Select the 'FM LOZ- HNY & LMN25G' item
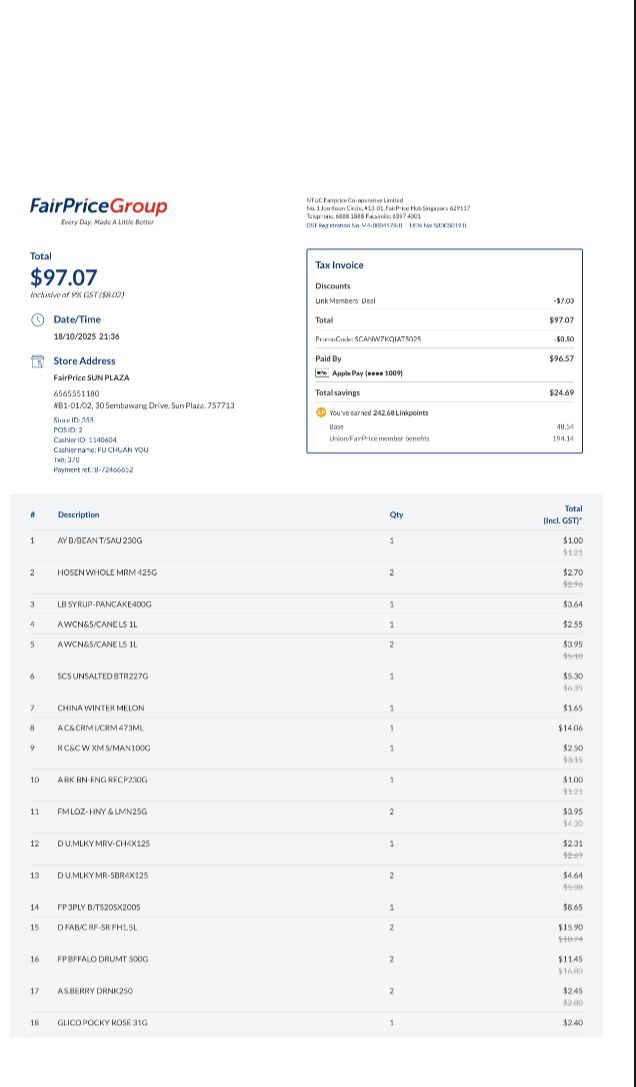 [x=103, y=811]
